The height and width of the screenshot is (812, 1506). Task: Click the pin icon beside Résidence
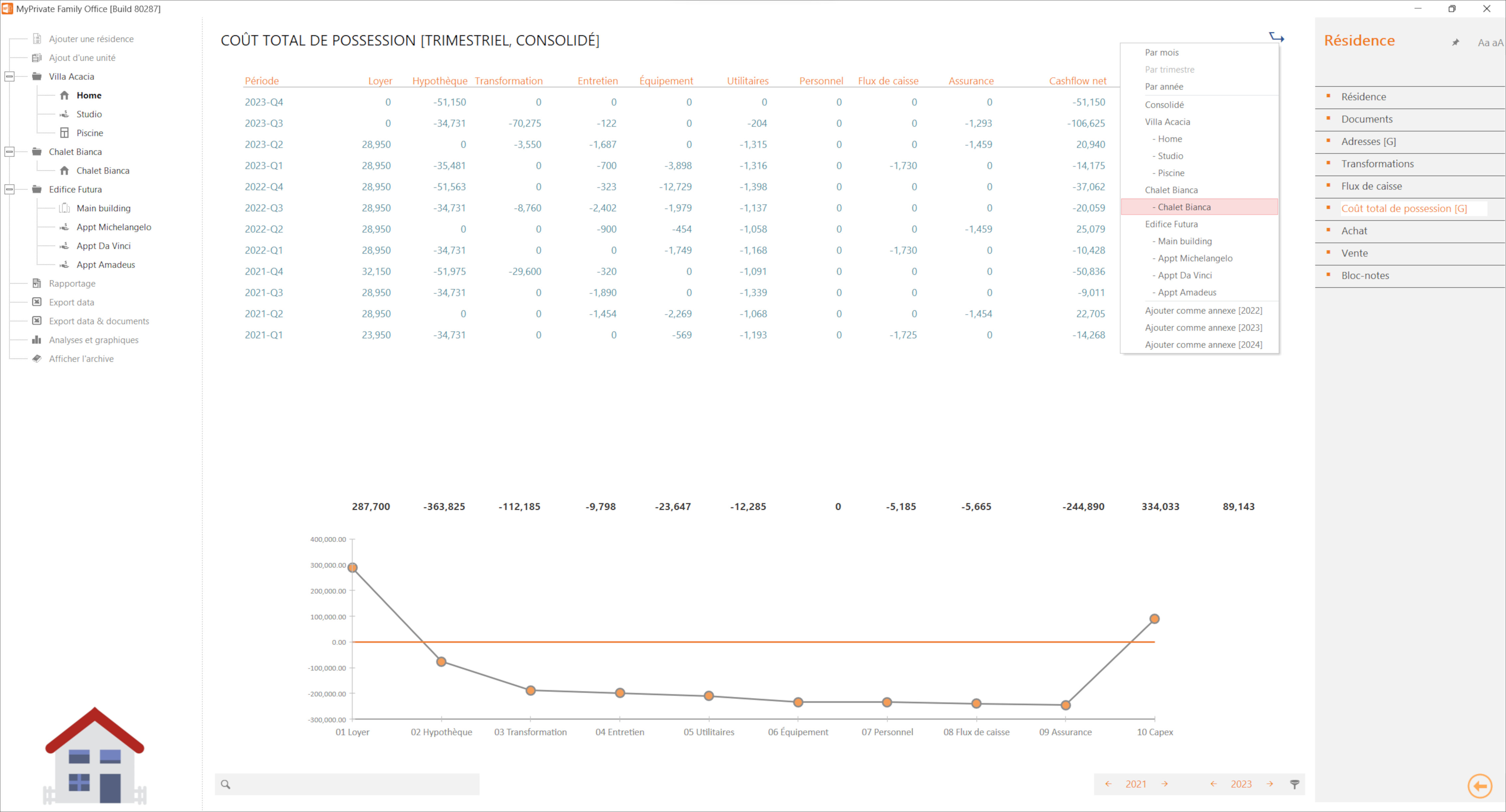click(1456, 42)
